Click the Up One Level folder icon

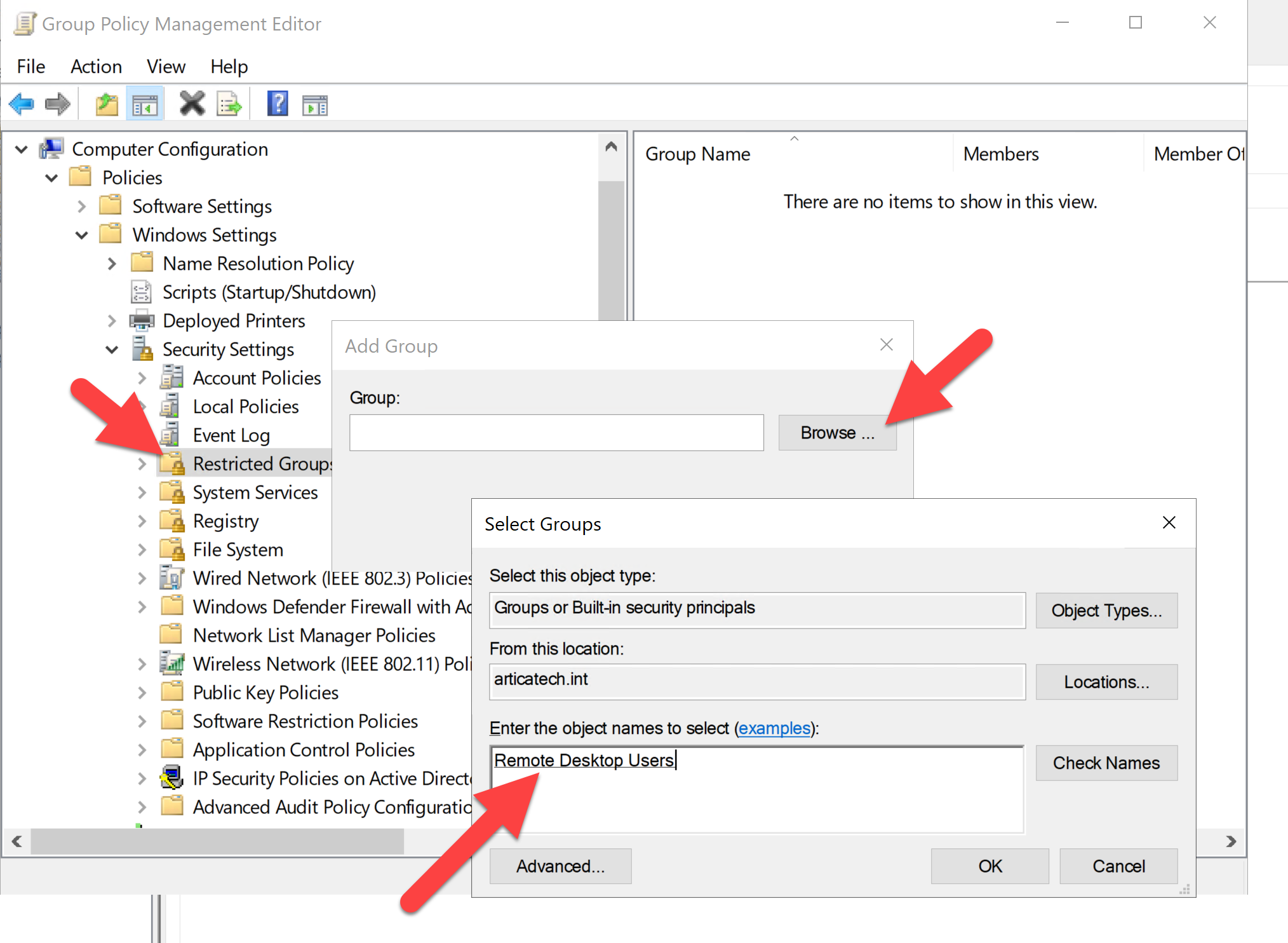(107, 104)
